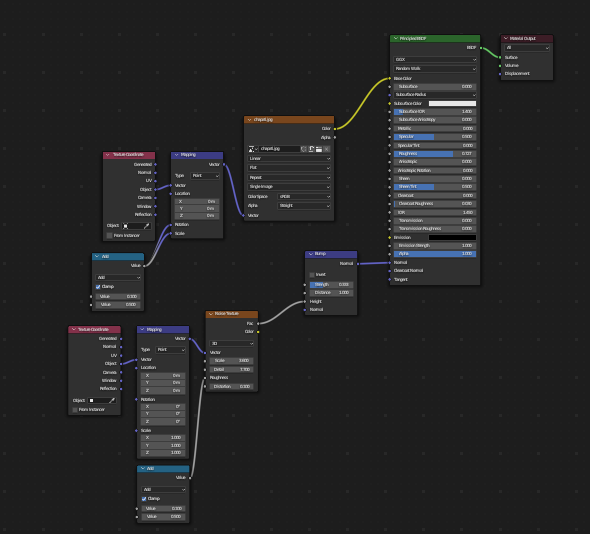Open the Color Space sRGB dropdown
This screenshot has width=590, height=534.
click(304, 197)
